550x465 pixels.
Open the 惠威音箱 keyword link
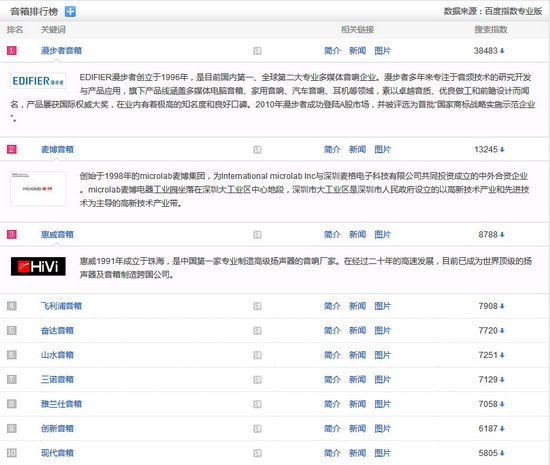tap(57, 235)
